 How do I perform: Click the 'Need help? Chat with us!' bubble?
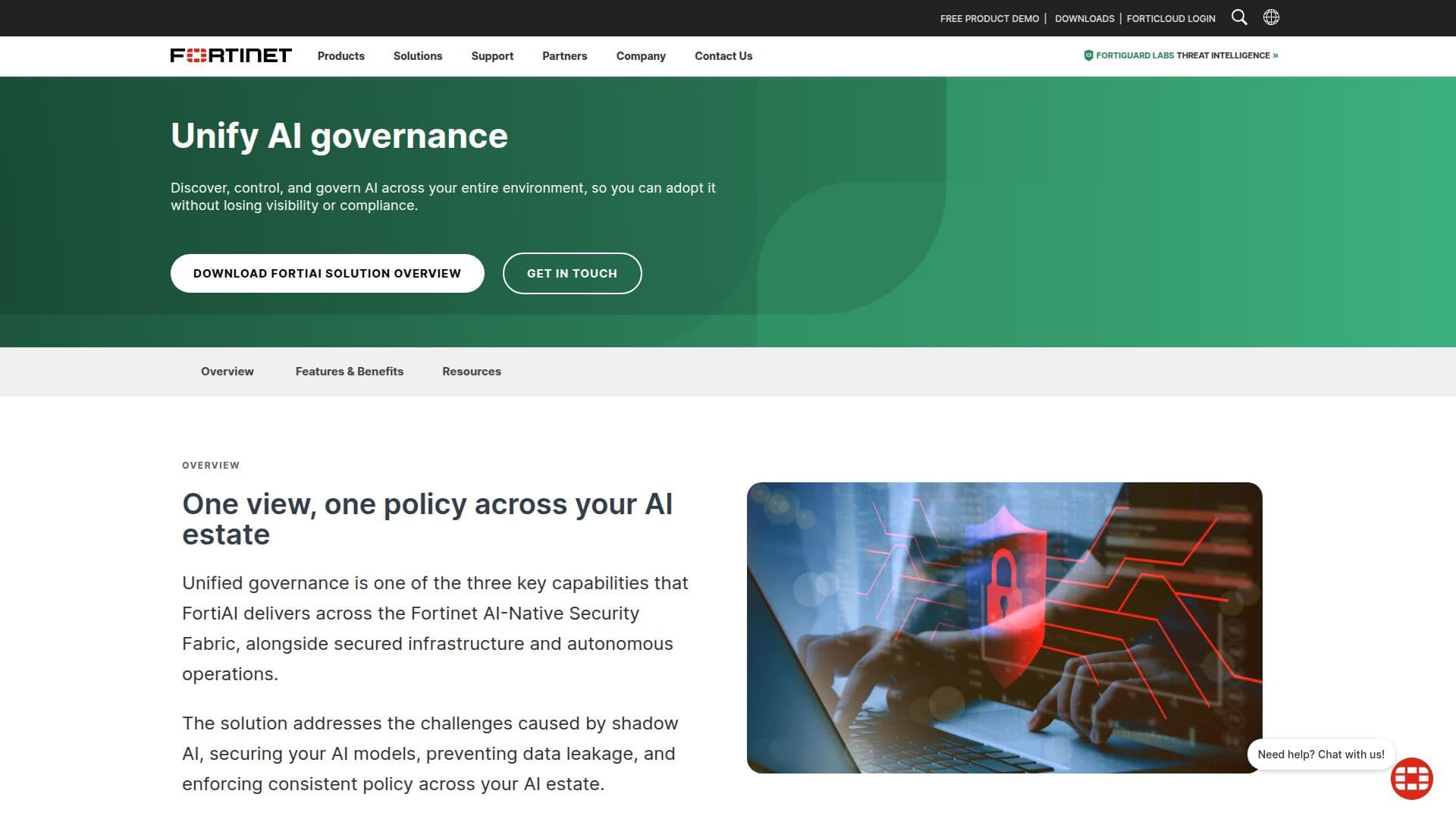pyautogui.click(x=1321, y=755)
